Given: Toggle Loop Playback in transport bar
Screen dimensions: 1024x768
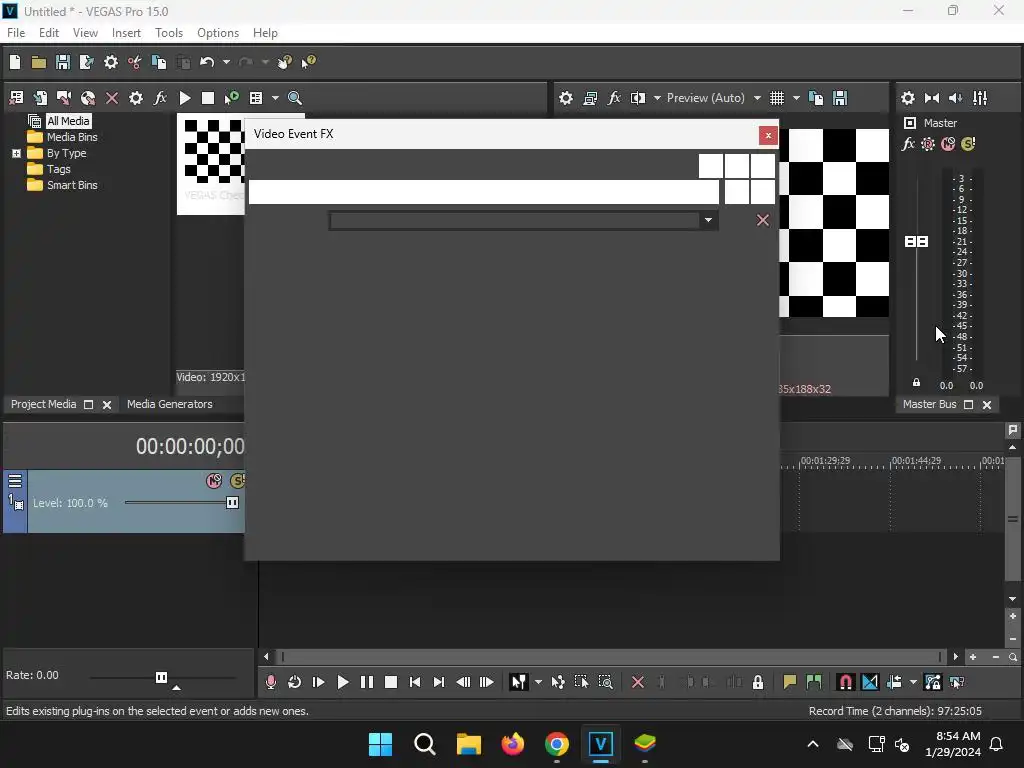Looking at the screenshot, I should point(295,682).
